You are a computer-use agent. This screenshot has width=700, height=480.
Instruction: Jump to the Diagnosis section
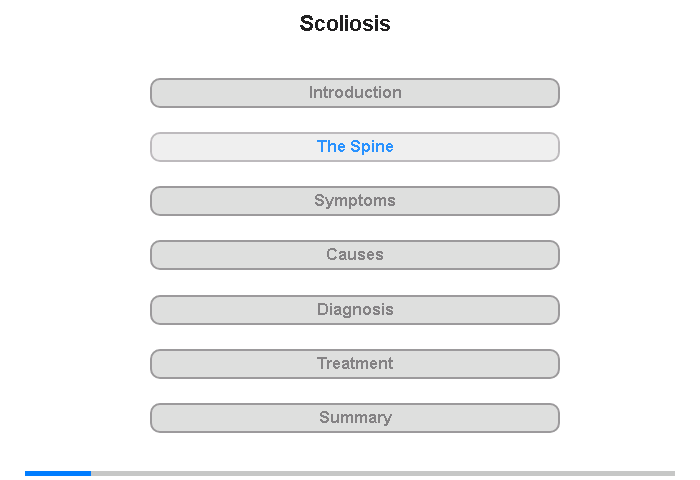[x=355, y=310]
